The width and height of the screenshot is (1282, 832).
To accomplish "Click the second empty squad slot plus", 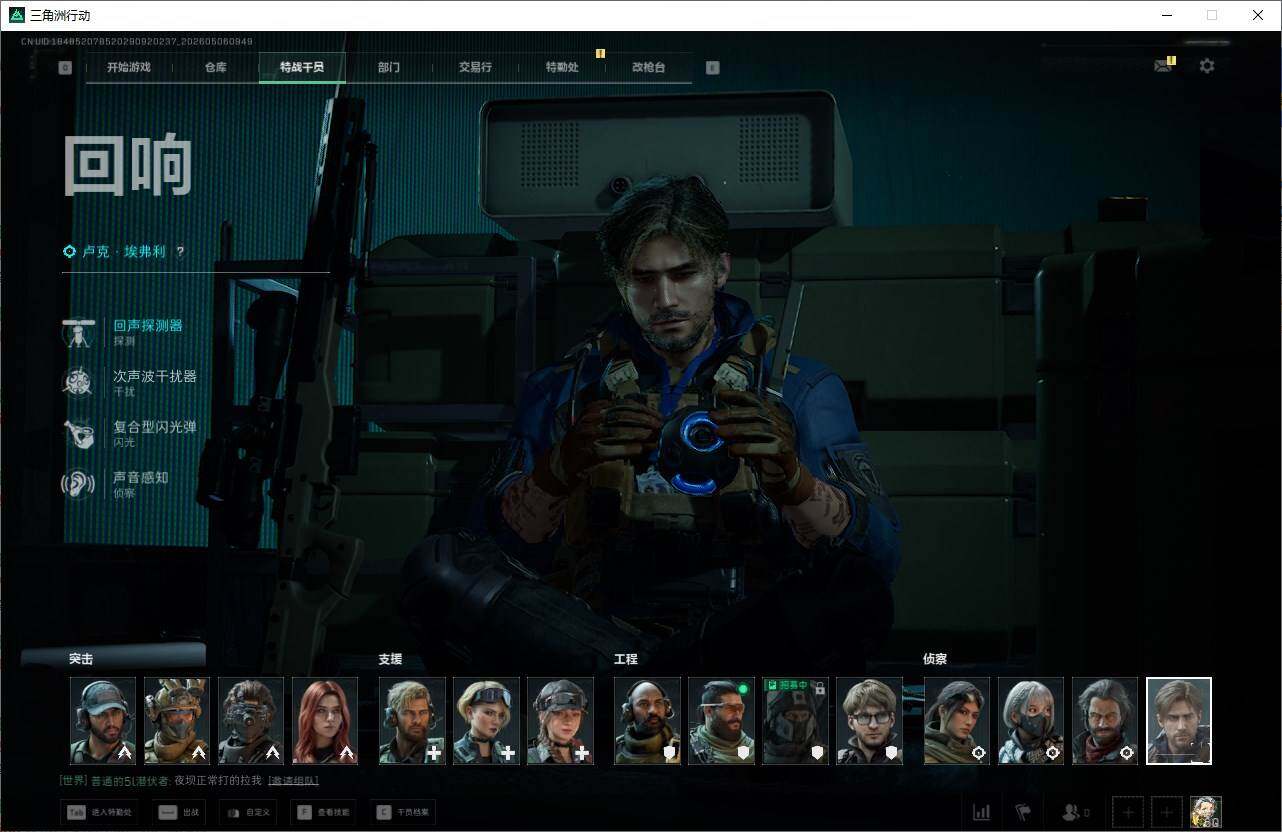I will pos(1167,811).
